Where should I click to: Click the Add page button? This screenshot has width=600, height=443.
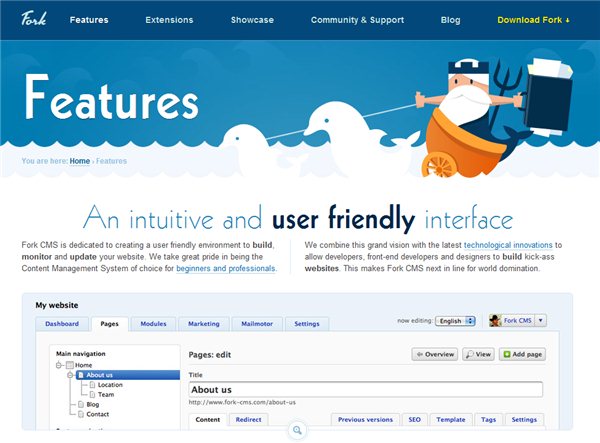(x=522, y=354)
